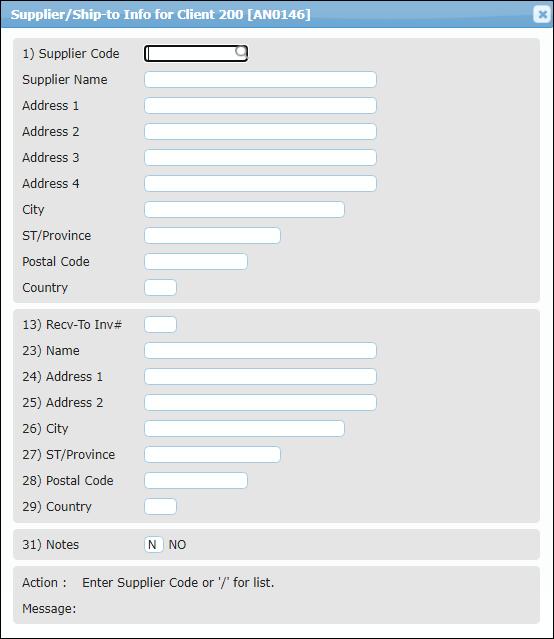Click the supplier Postal Code field

pos(196,262)
